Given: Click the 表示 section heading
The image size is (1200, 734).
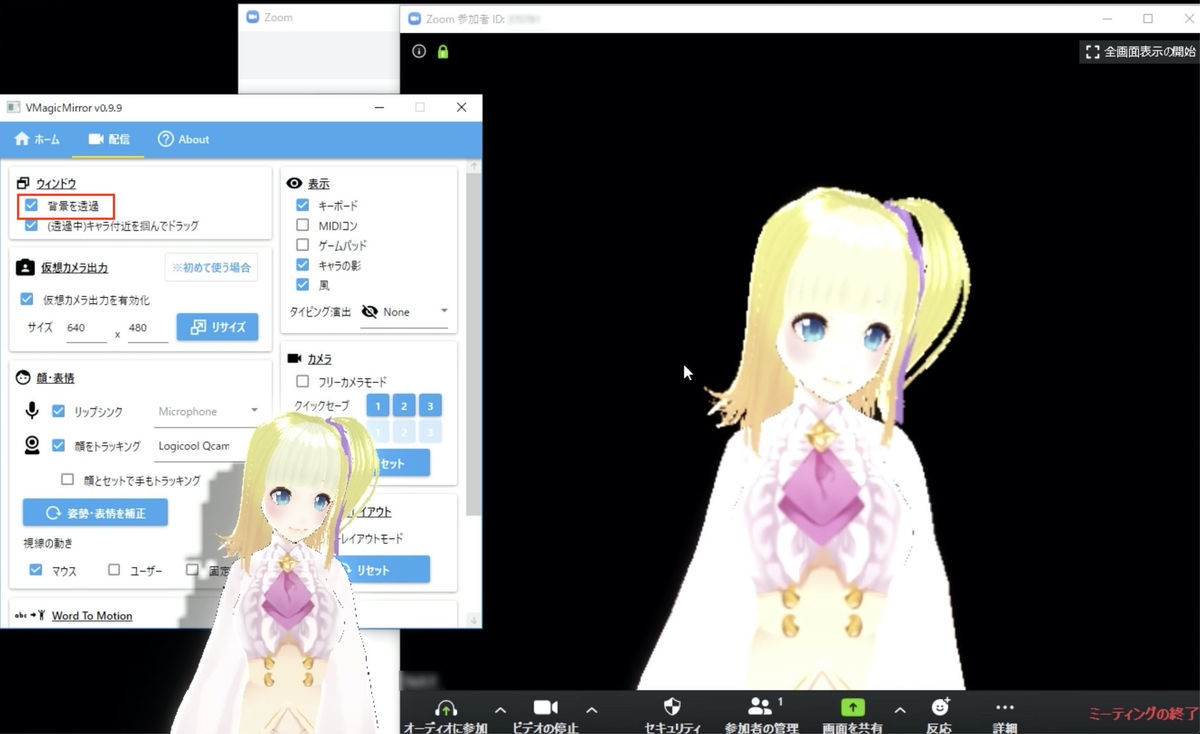Looking at the screenshot, I should pos(318,184).
